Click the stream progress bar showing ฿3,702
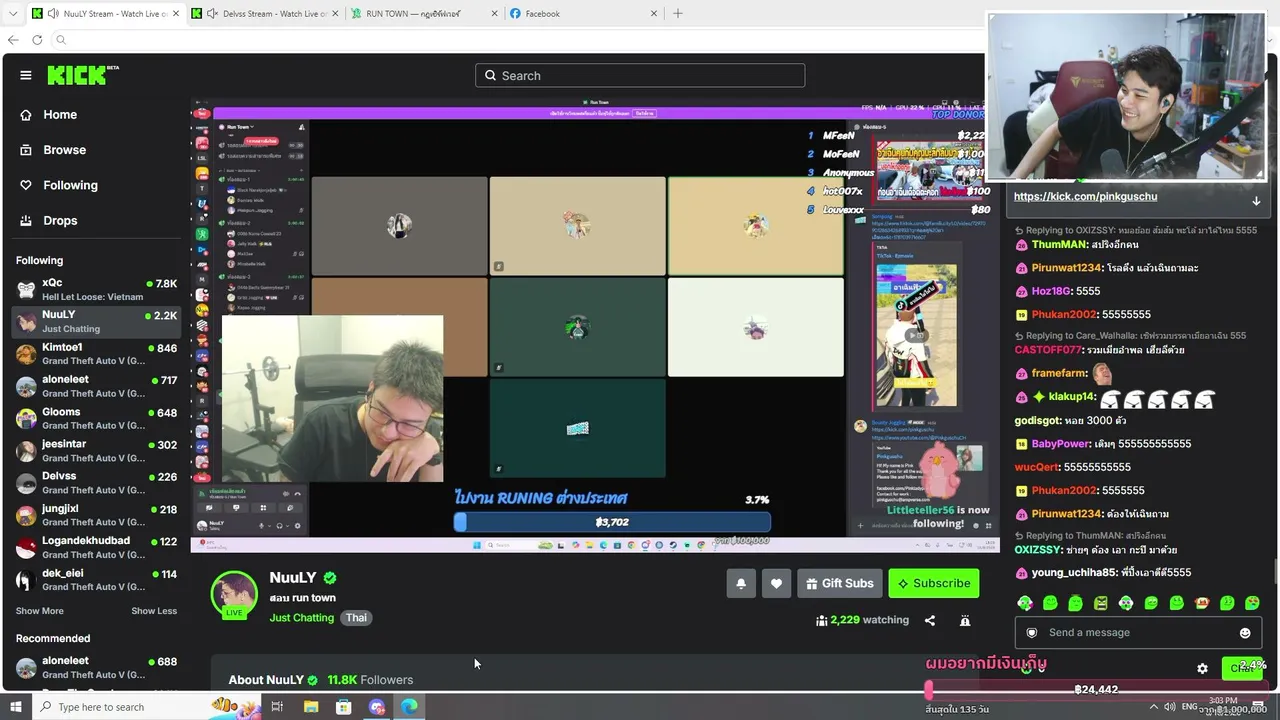 click(x=612, y=522)
